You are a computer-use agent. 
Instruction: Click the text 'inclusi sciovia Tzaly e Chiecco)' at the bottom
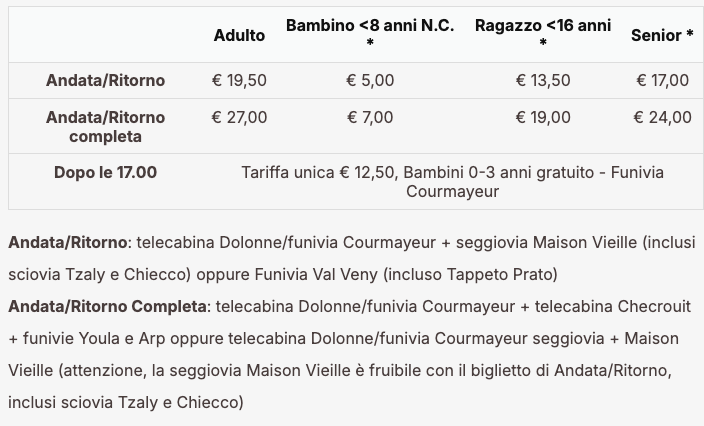tap(125, 403)
